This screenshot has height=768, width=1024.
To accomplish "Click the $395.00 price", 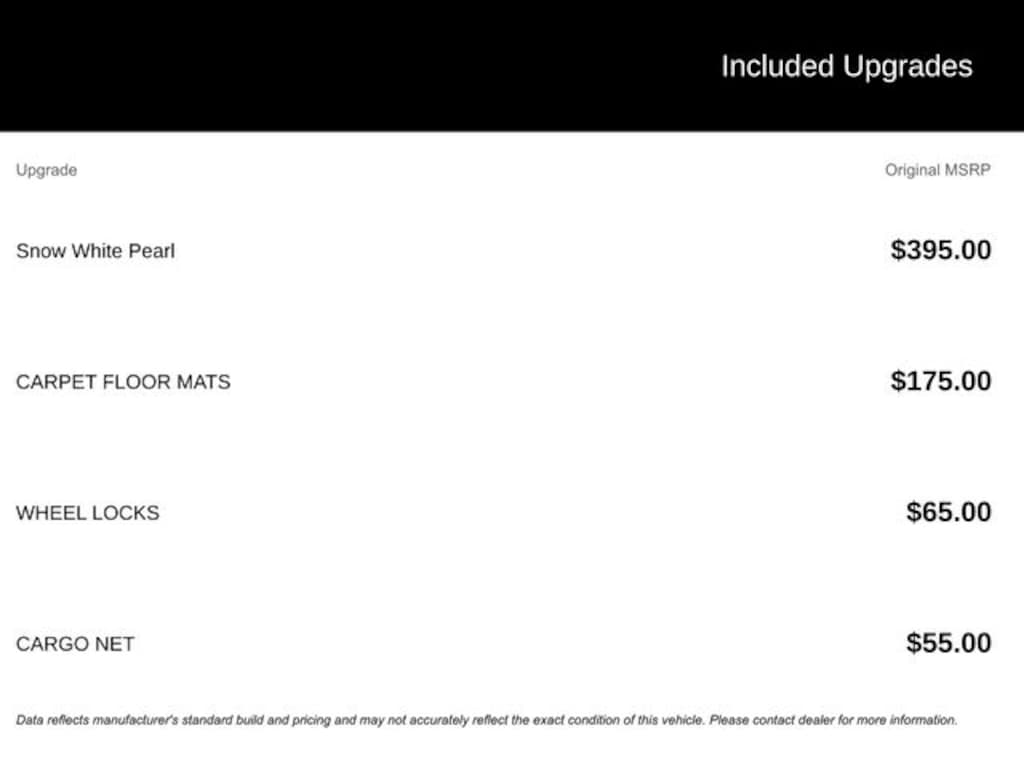I will point(940,250).
